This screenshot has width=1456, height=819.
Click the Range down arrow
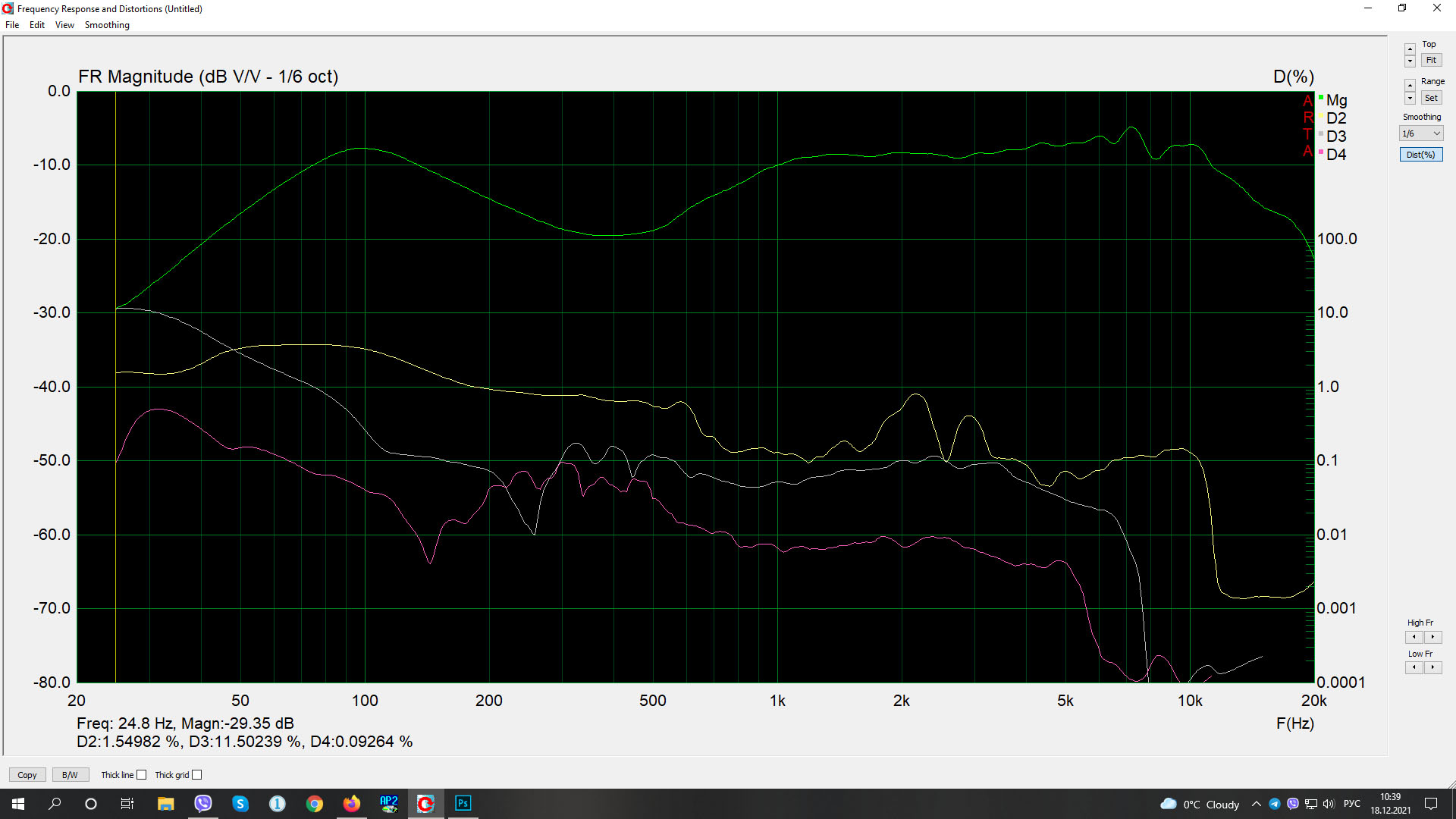[1410, 99]
